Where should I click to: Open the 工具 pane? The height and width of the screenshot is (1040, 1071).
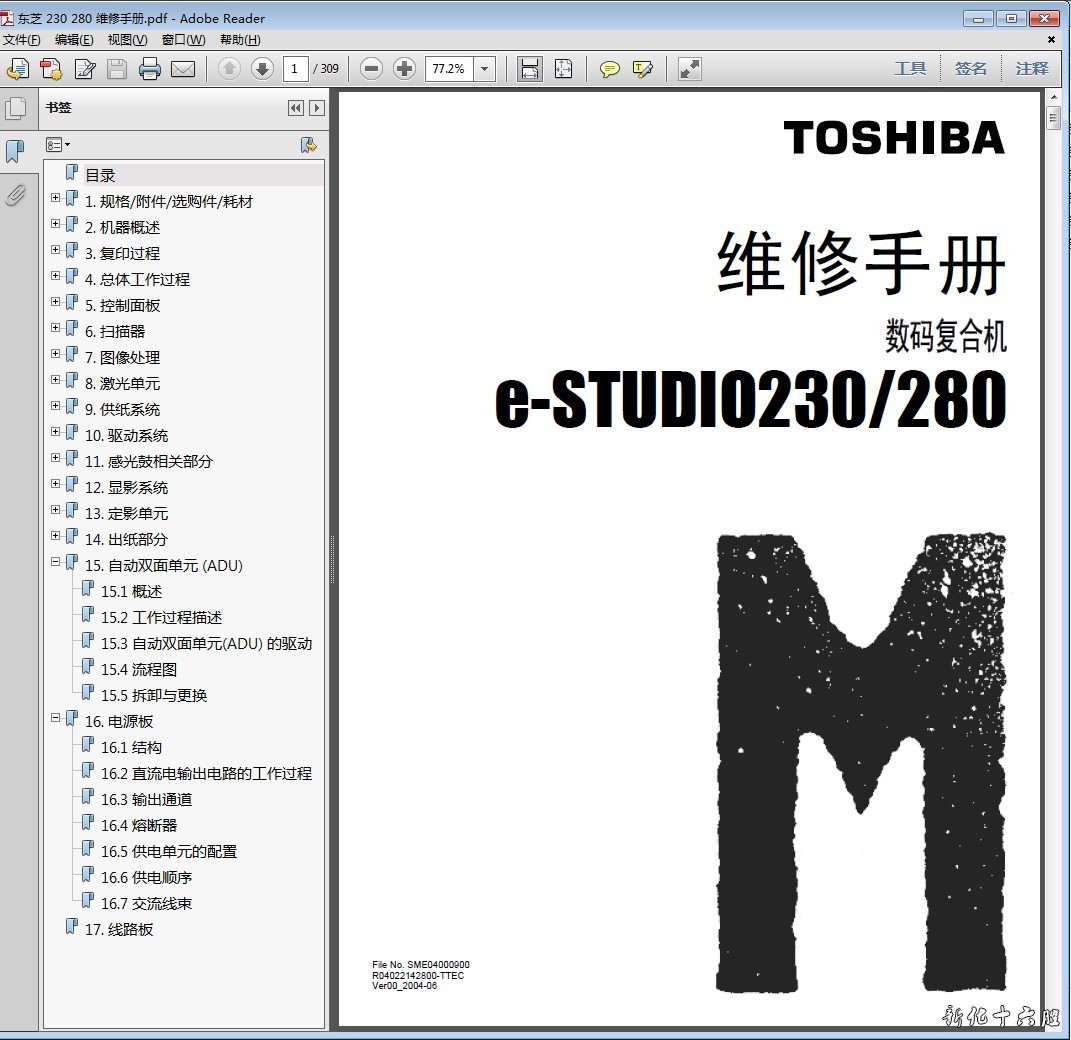point(910,69)
